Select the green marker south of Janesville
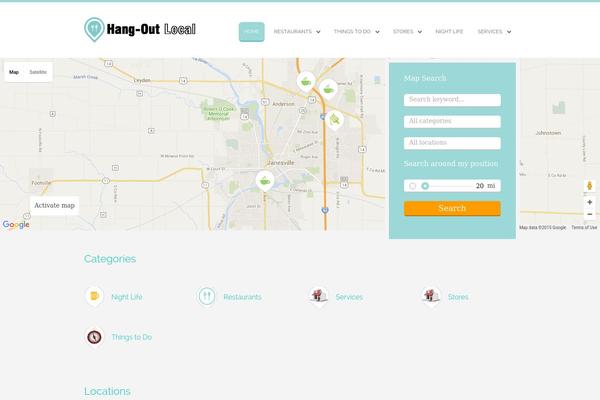This screenshot has height=400, width=600. point(265,181)
